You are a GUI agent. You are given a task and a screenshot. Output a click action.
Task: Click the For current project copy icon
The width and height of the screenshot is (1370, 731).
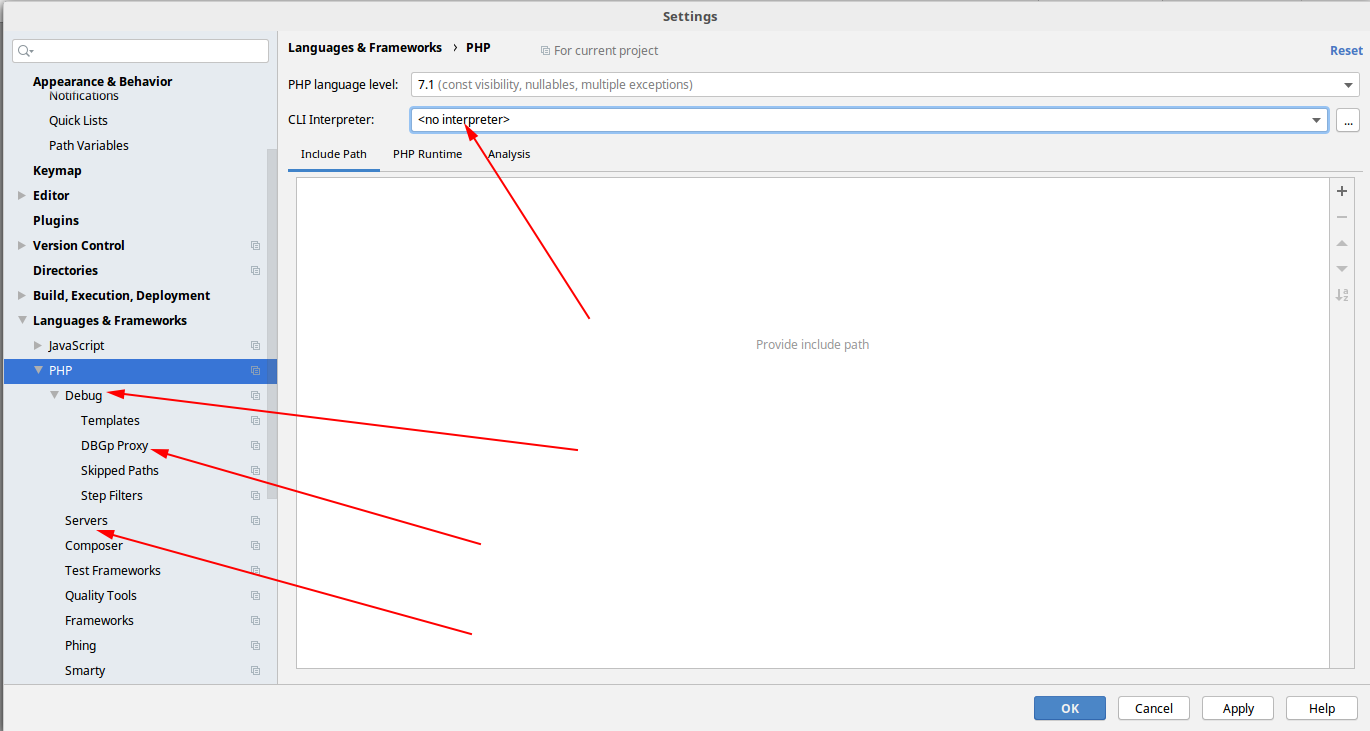[545, 51]
